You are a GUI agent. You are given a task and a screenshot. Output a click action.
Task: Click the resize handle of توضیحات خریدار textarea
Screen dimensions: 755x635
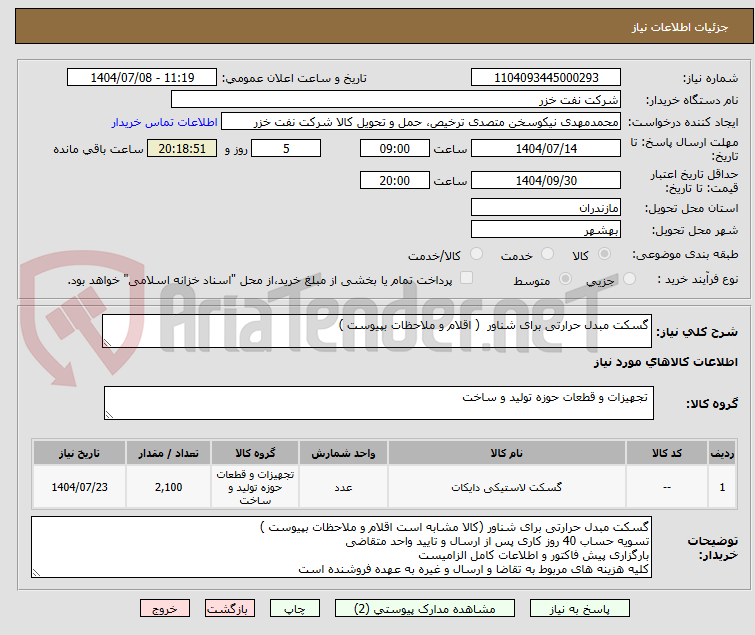click(37, 572)
